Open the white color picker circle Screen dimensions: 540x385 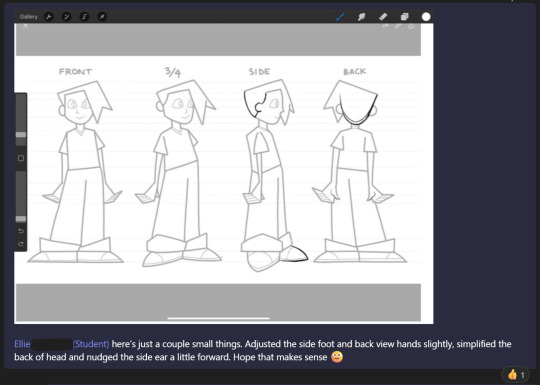pyautogui.click(x=426, y=17)
